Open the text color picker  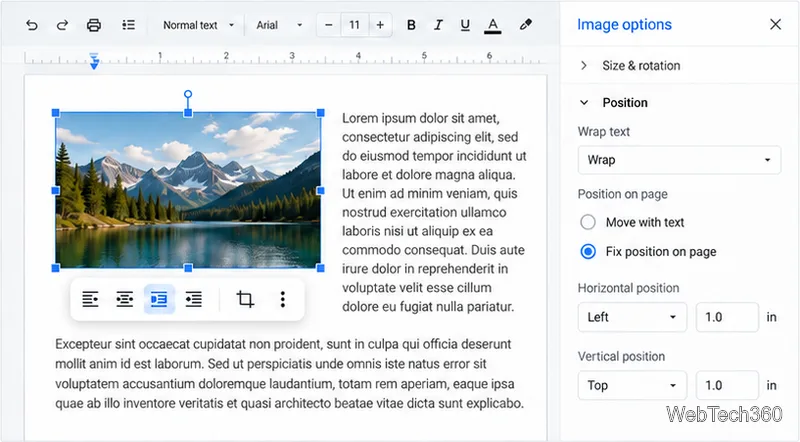coord(492,26)
